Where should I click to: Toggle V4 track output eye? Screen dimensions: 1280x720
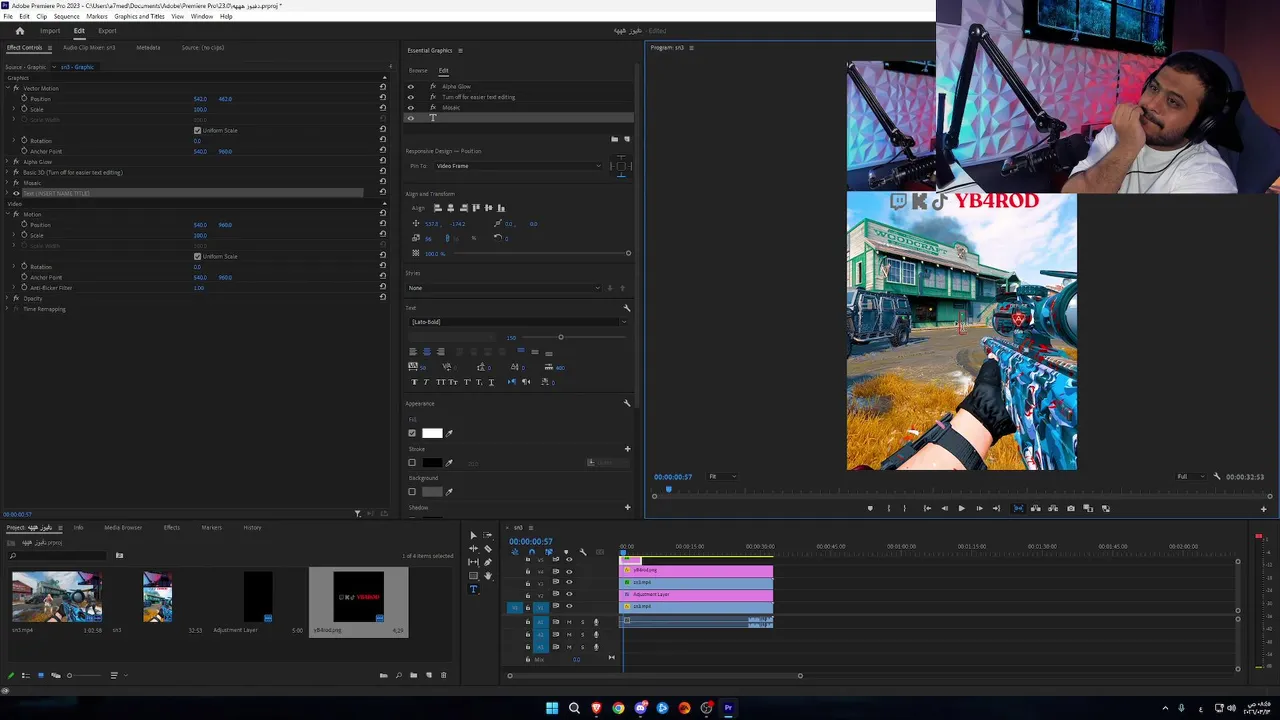coord(569,571)
